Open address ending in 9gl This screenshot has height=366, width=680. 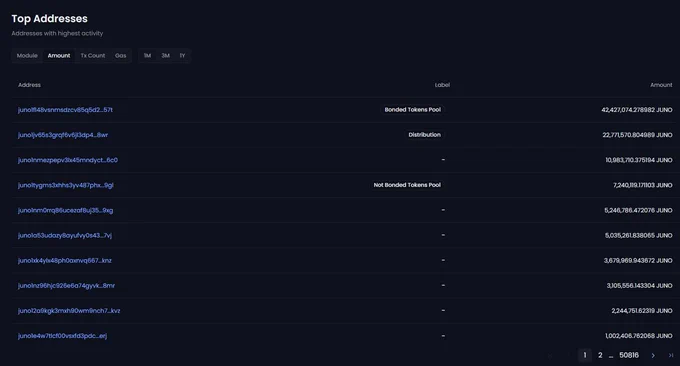click(65, 185)
